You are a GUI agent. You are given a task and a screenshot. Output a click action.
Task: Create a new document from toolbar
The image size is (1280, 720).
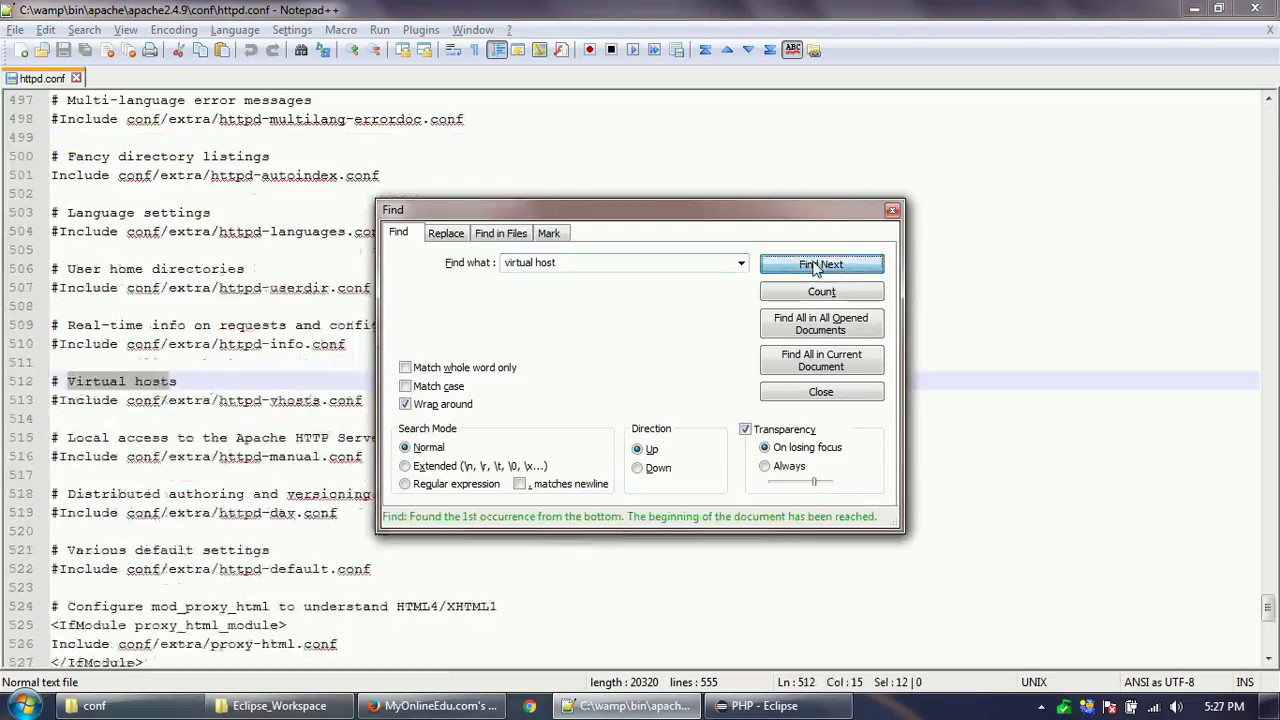point(21,50)
